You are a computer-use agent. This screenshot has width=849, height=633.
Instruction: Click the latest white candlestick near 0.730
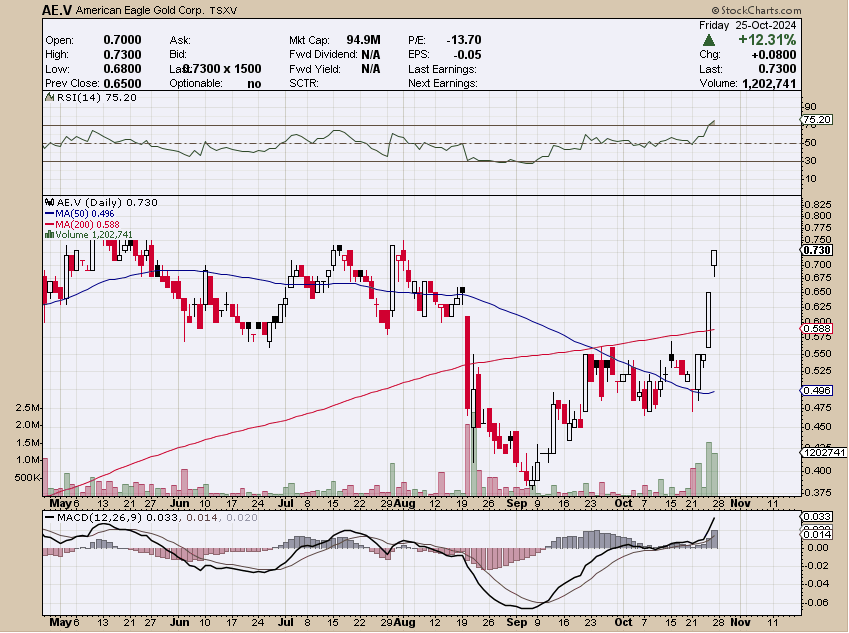coord(715,258)
